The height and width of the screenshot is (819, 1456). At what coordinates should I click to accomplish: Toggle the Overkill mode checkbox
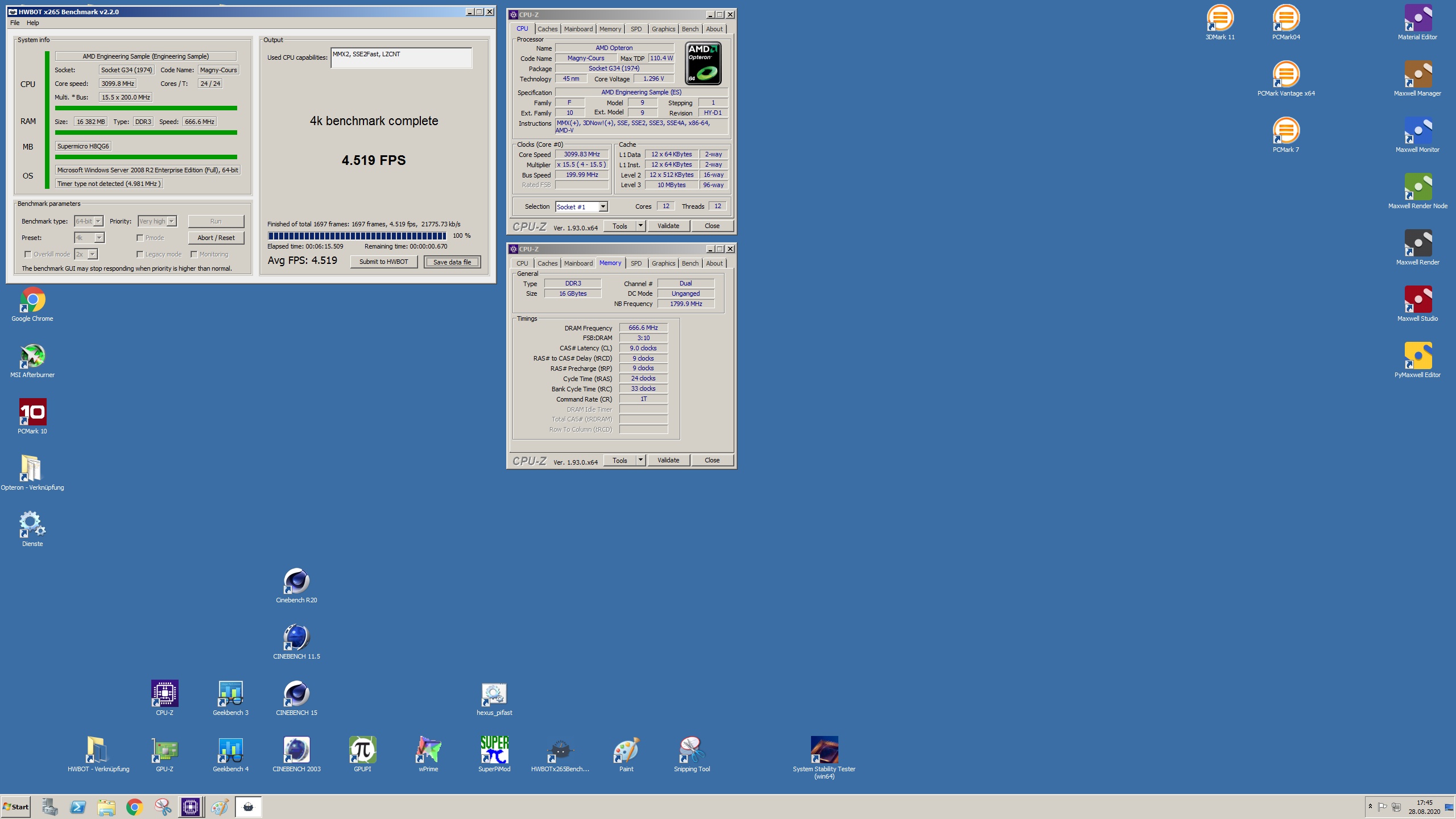[27, 254]
